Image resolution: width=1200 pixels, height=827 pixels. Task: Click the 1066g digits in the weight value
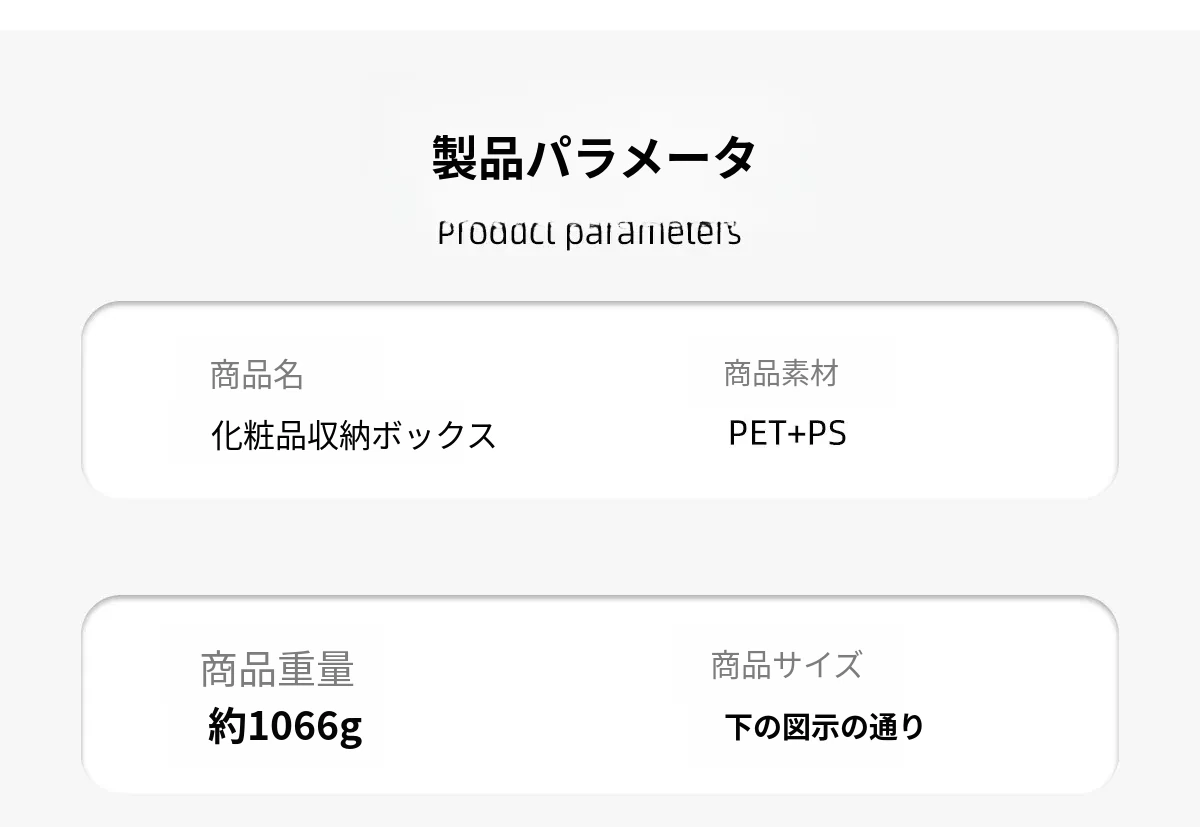click(305, 726)
